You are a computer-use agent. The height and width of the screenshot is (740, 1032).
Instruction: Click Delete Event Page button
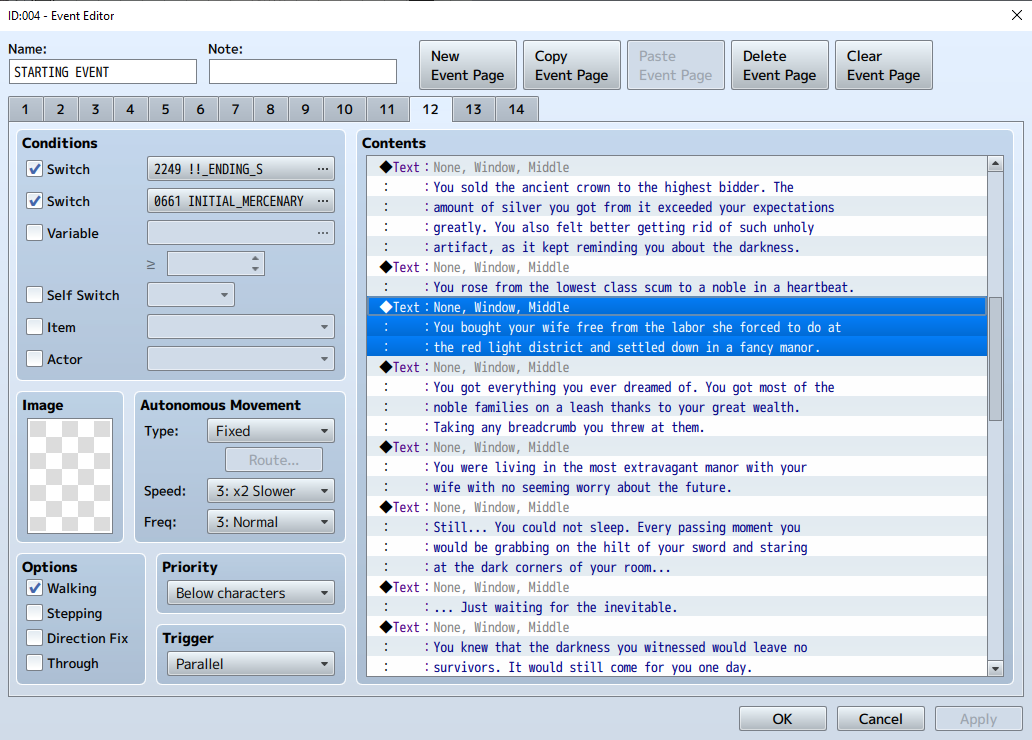[780, 65]
